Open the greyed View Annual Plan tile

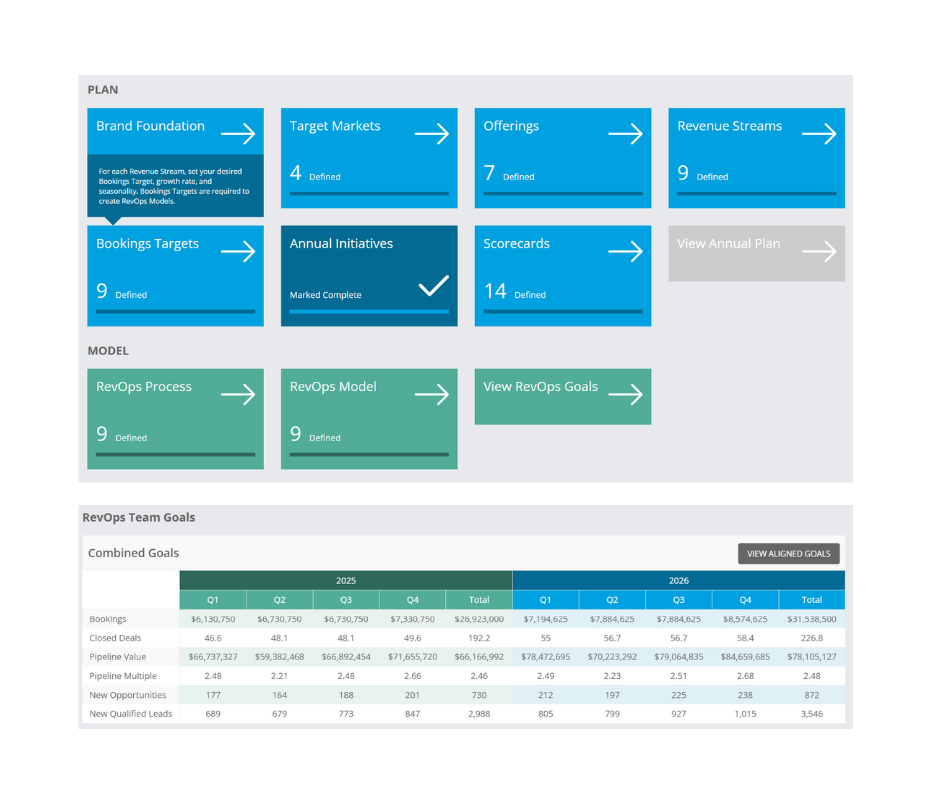[x=756, y=253]
